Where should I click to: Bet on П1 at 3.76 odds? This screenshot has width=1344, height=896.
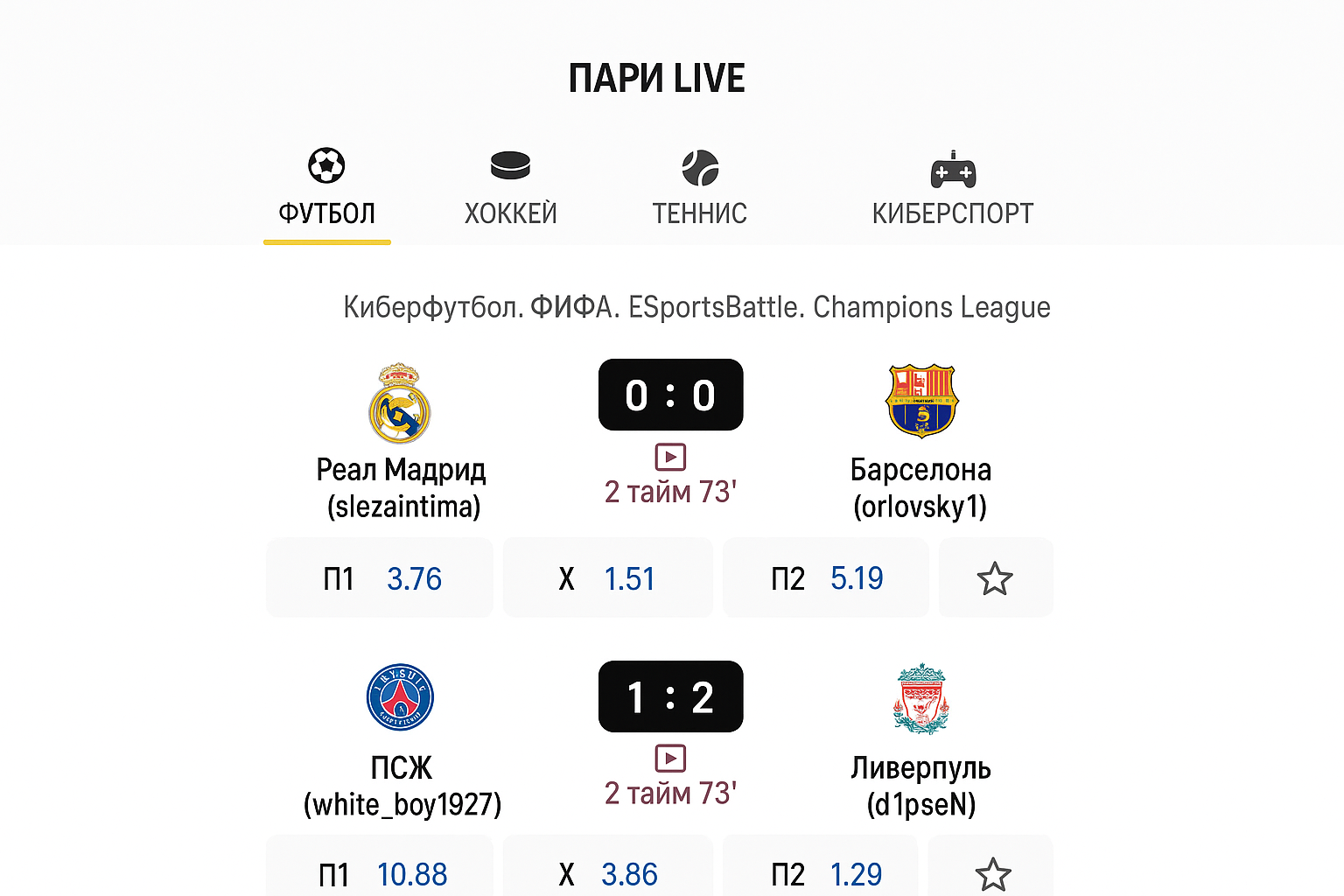tap(381, 578)
